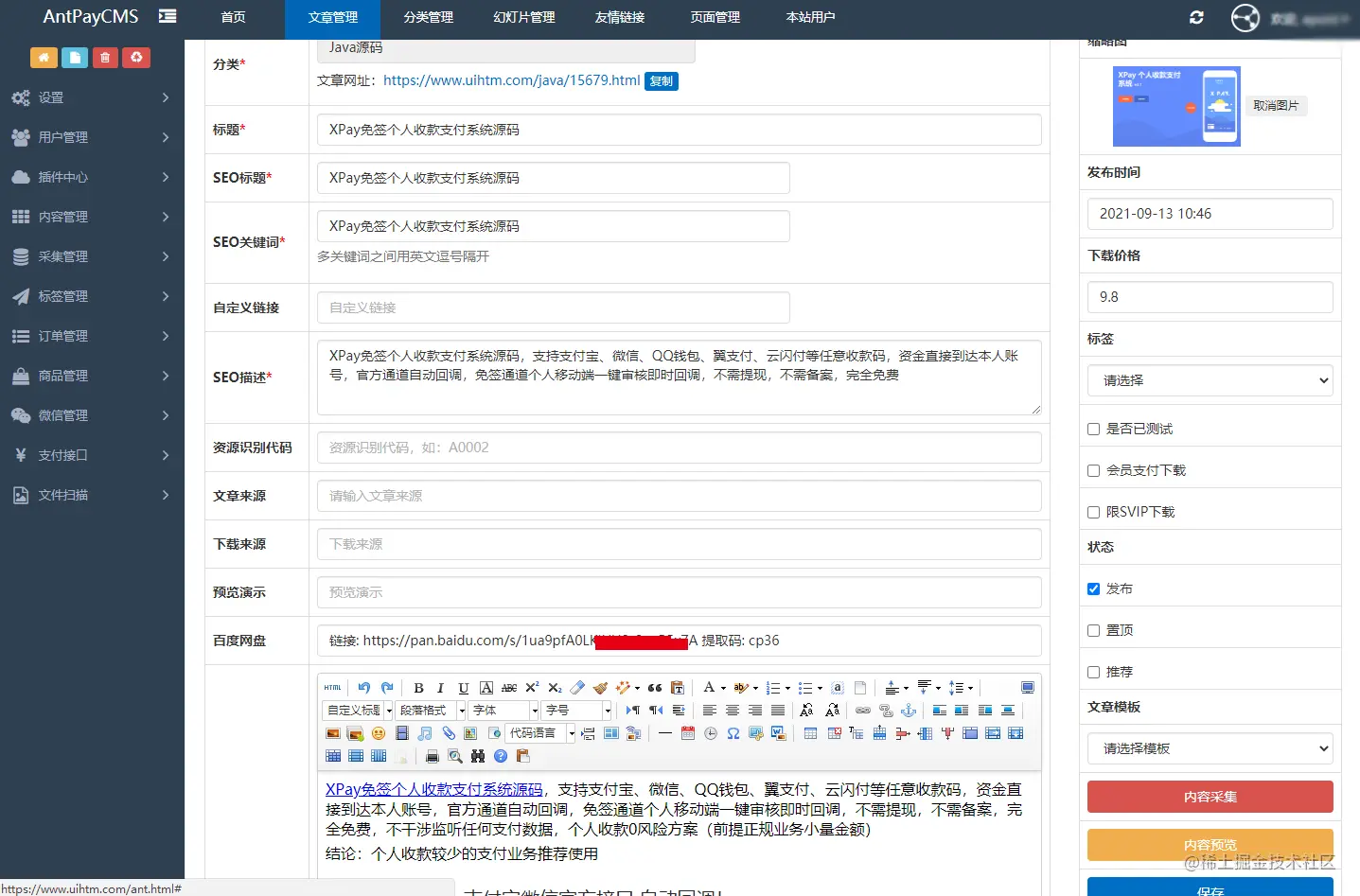Click the 复制 button beside article URL
This screenshot has width=1360, height=896.
click(x=662, y=81)
